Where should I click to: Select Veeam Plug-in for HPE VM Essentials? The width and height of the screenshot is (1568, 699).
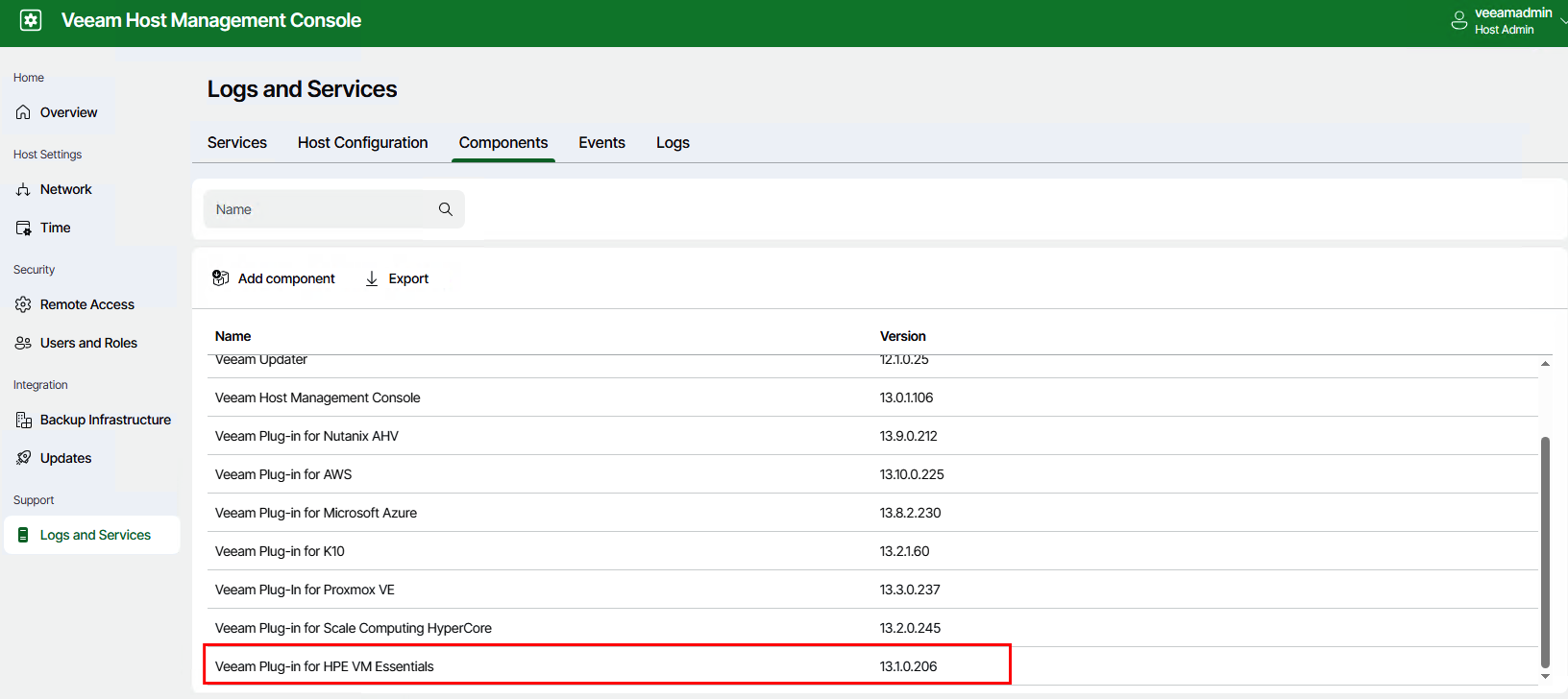pyautogui.click(x=872, y=666)
